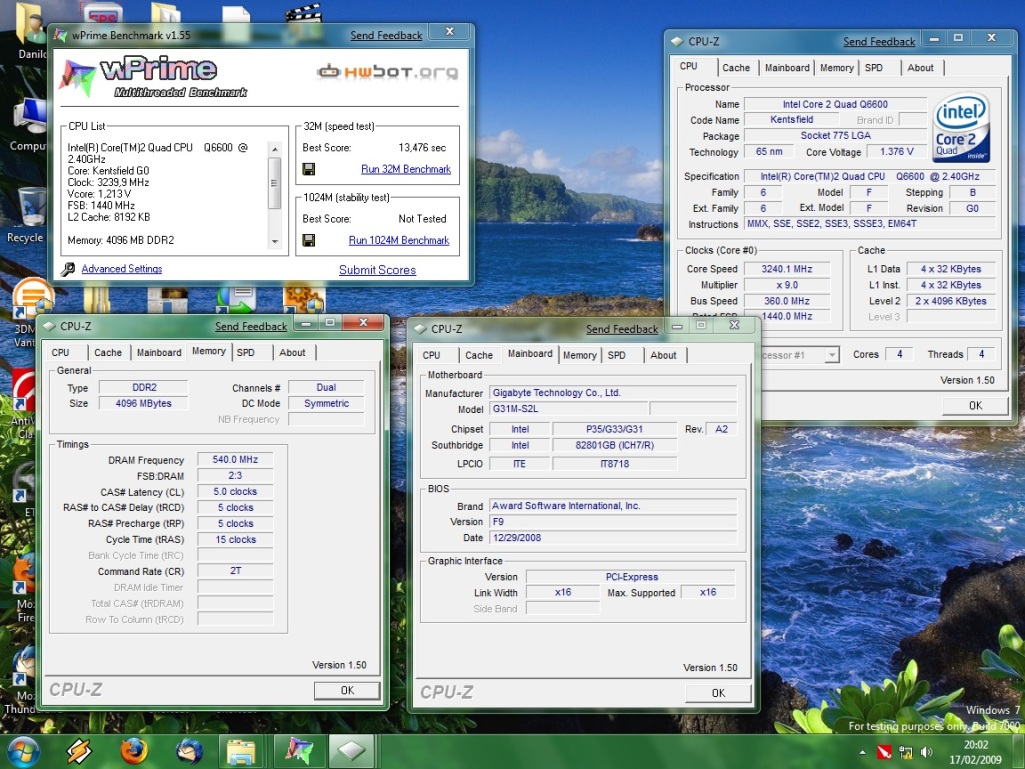The height and width of the screenshot is (769, 1025).
Task: Open Processor selection dropdown in CPU-Z
Action: pos(832,354)
